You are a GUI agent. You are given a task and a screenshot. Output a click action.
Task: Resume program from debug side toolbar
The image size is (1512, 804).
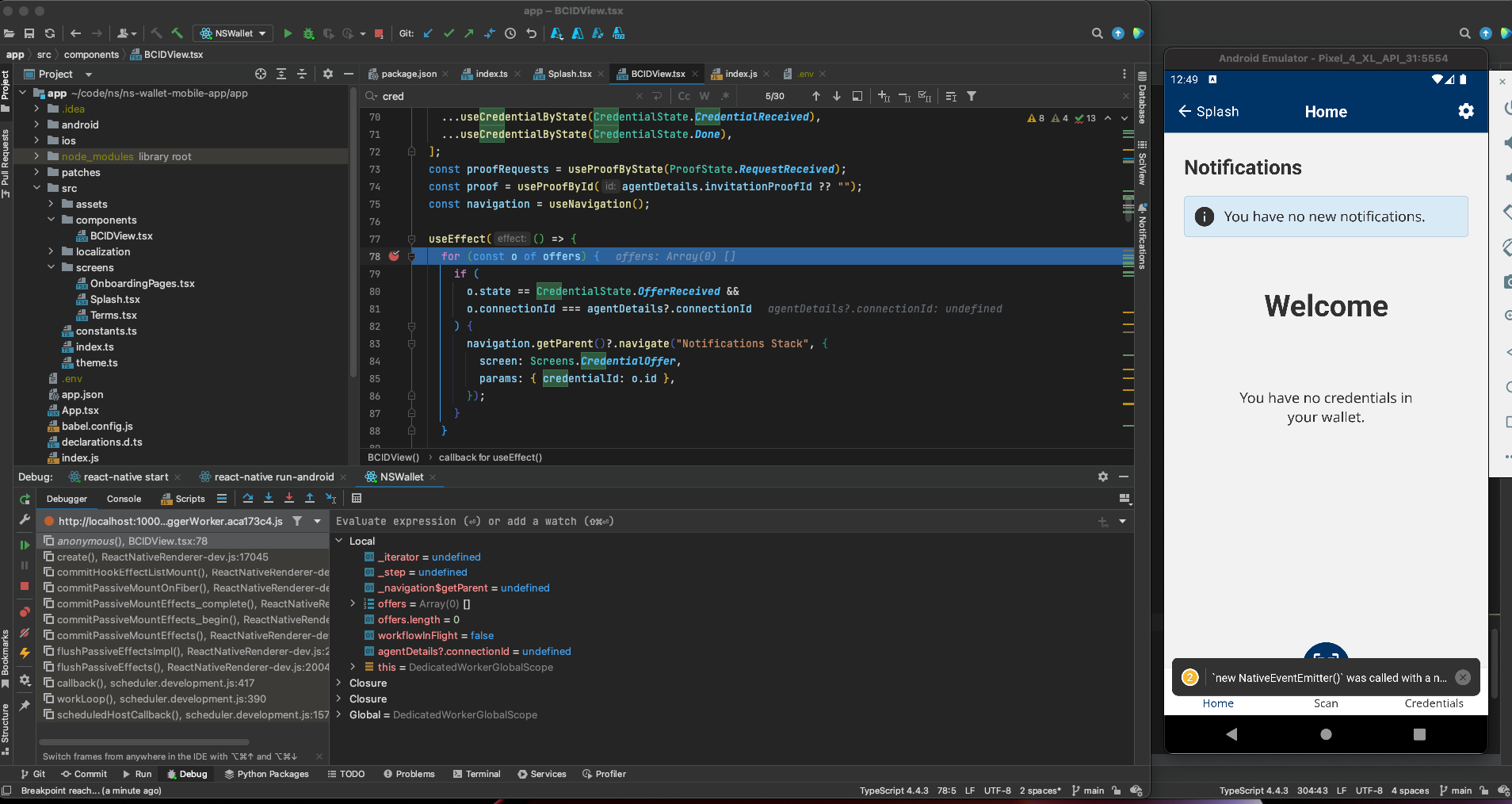pyautogui.click(x=25, y=545)
